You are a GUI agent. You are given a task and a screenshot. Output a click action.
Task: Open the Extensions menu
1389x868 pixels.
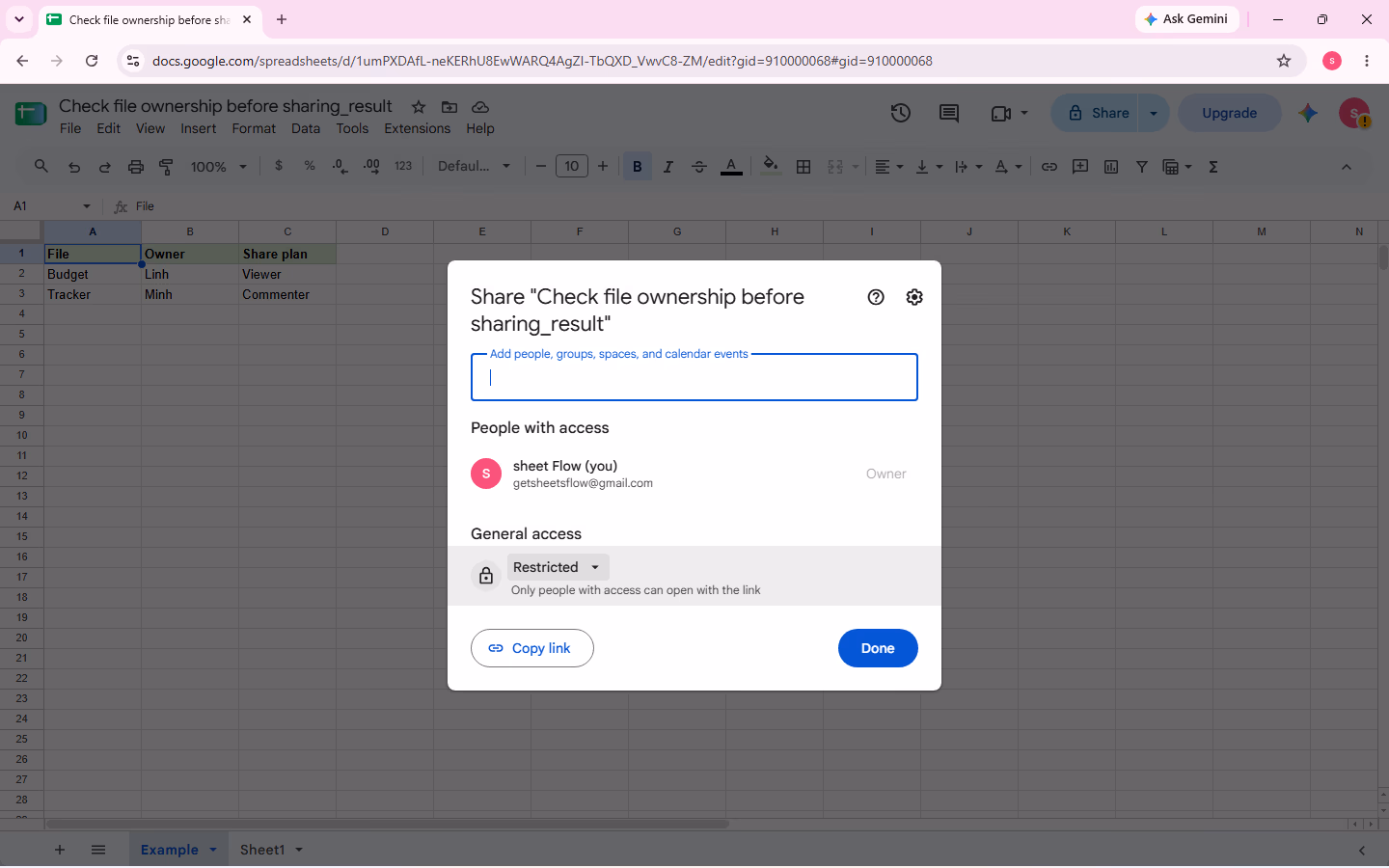418,128
